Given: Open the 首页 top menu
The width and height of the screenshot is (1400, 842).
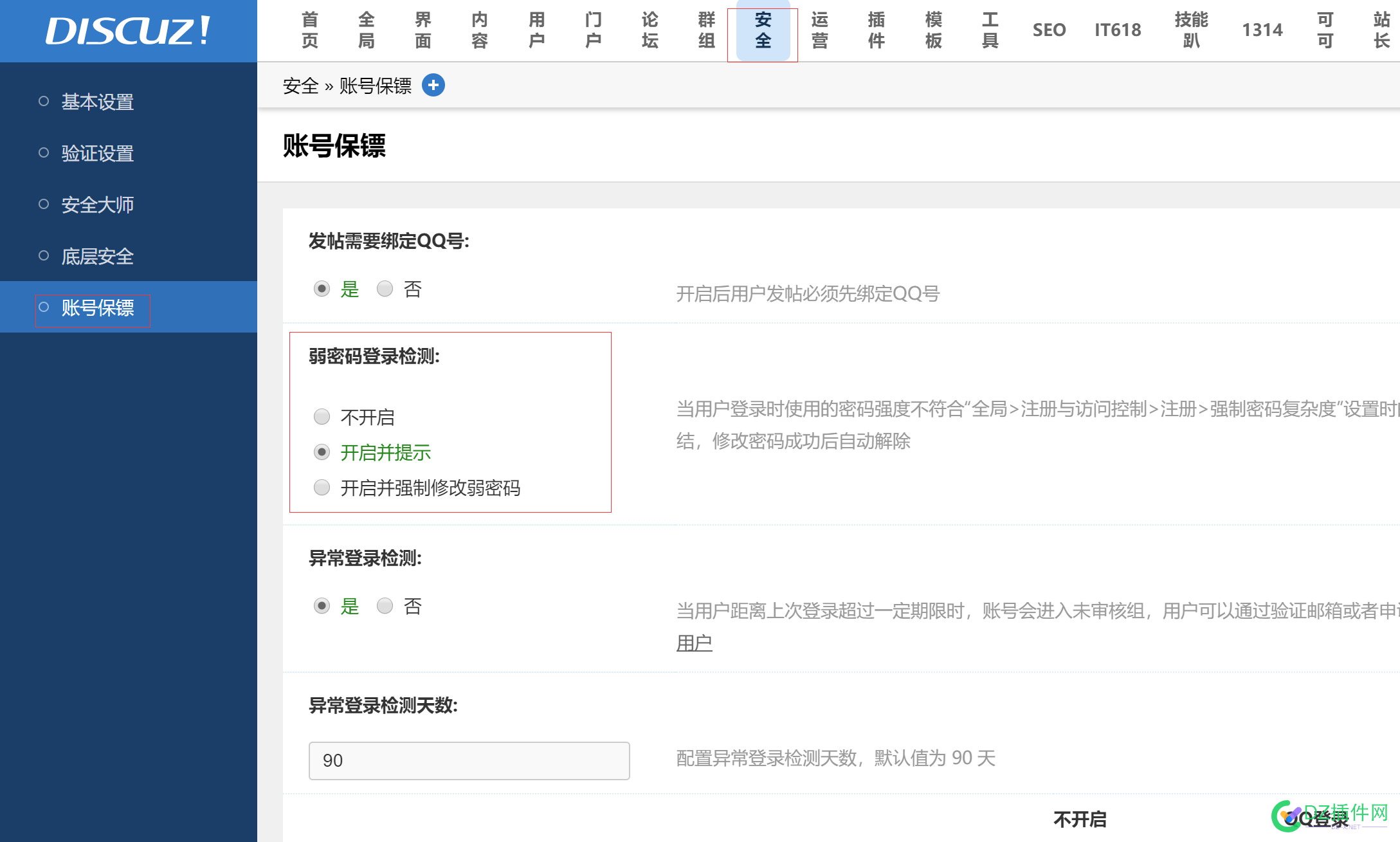Looking at the screenshot, I should [310, 30].
